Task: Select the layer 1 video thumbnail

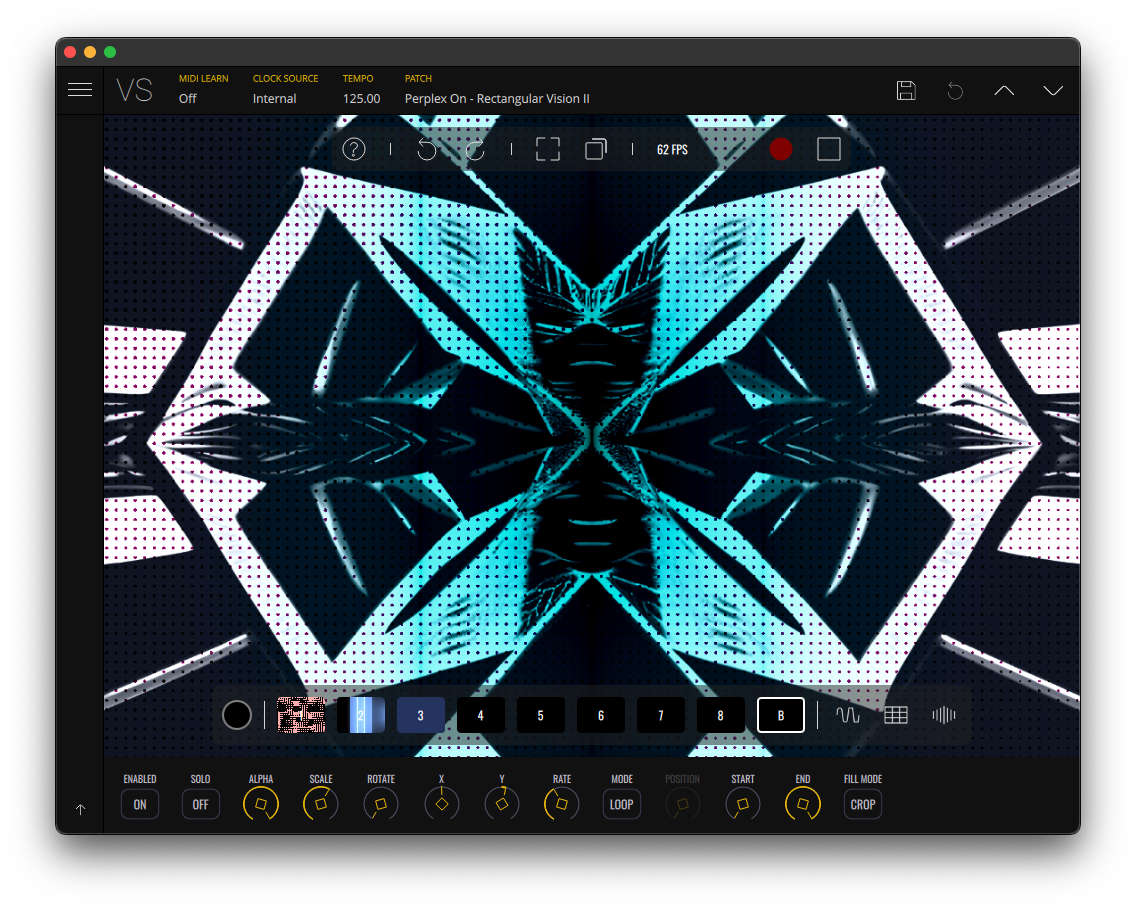Action: pyautogui.click(x=301, y=715)
